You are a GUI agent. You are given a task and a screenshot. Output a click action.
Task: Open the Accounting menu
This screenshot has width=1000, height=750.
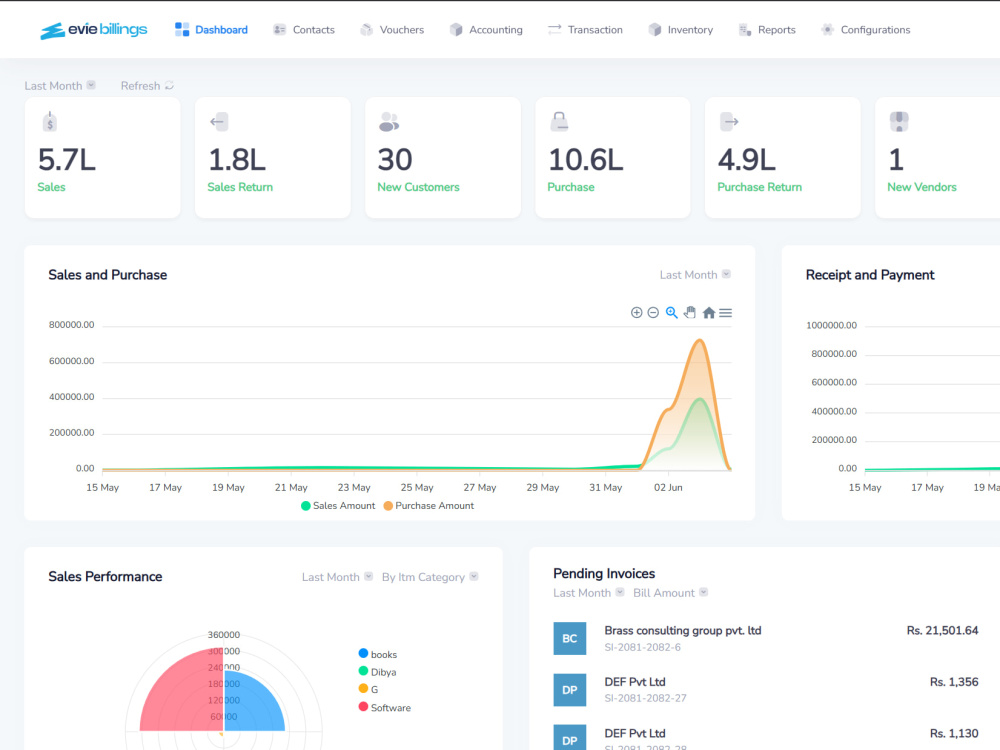[x=486, y=29]
